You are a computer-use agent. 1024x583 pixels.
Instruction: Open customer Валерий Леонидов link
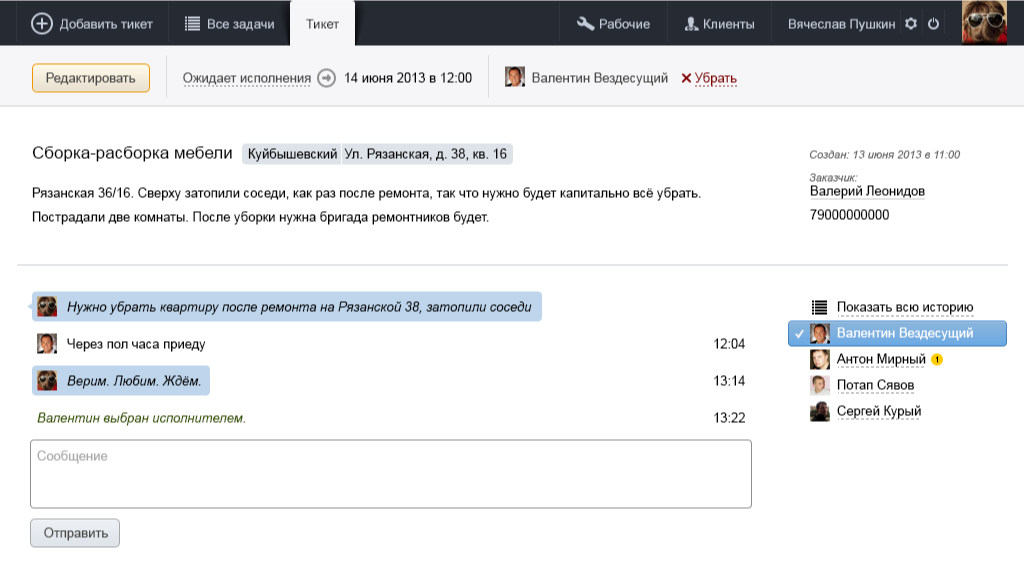coord(866,191)
